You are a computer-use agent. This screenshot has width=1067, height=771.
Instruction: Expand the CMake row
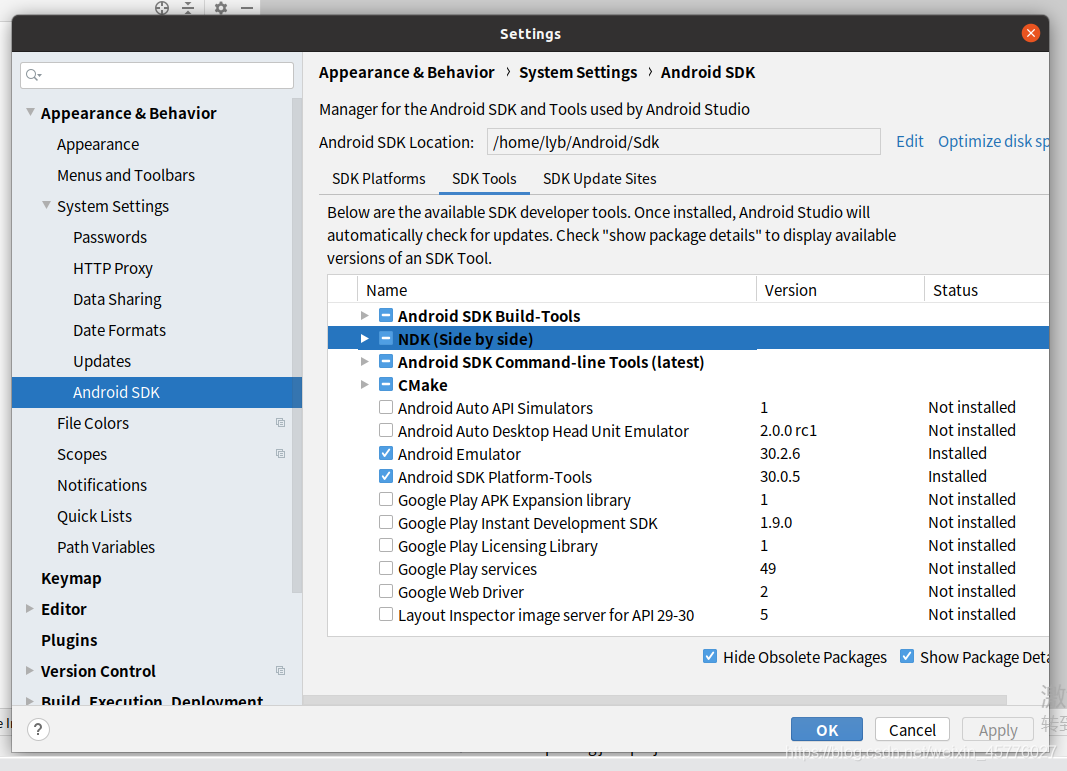tap(365, 384)
